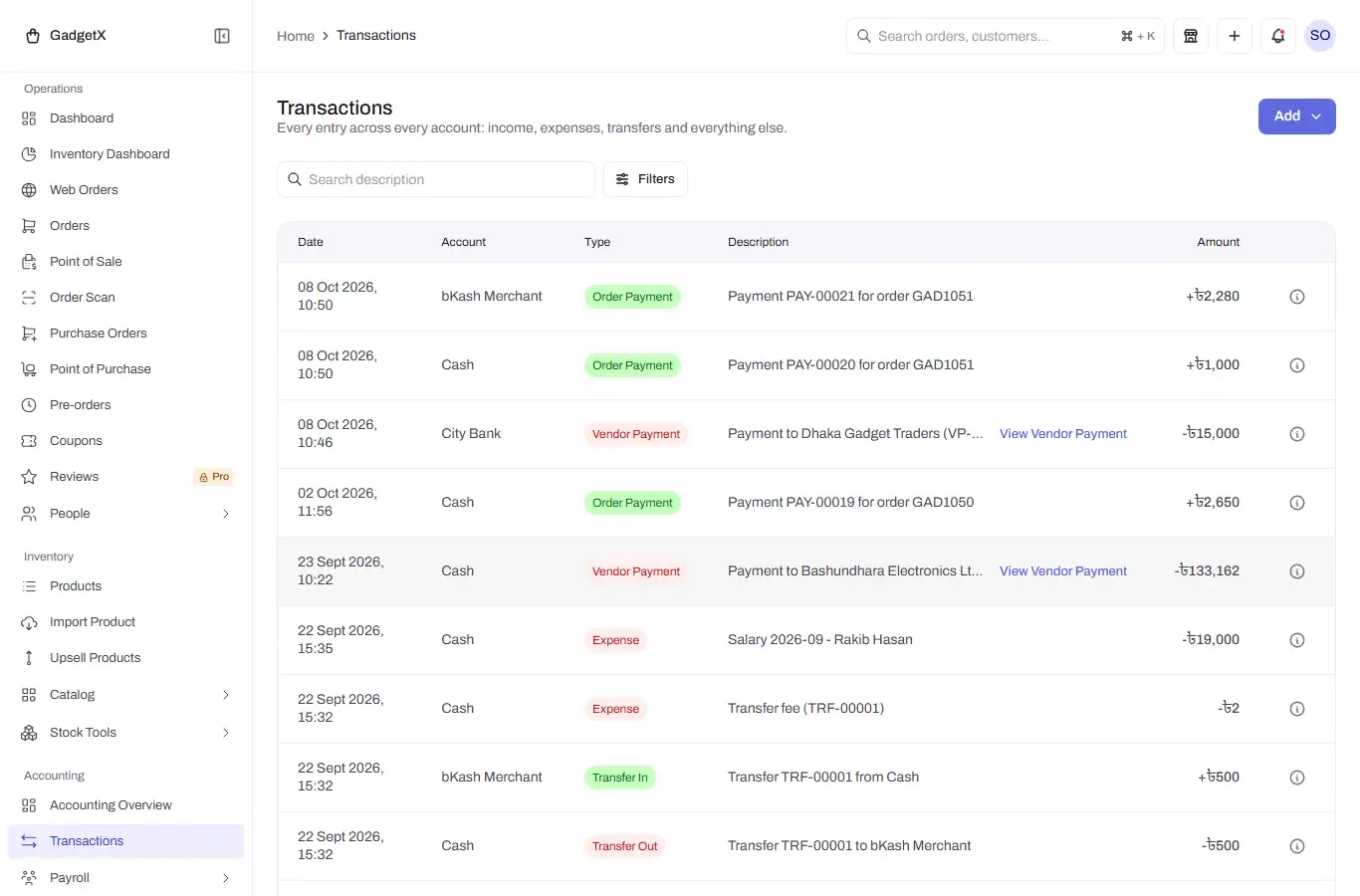
Task: Collapse the sidebar panel icon
Action: (222, 36)
